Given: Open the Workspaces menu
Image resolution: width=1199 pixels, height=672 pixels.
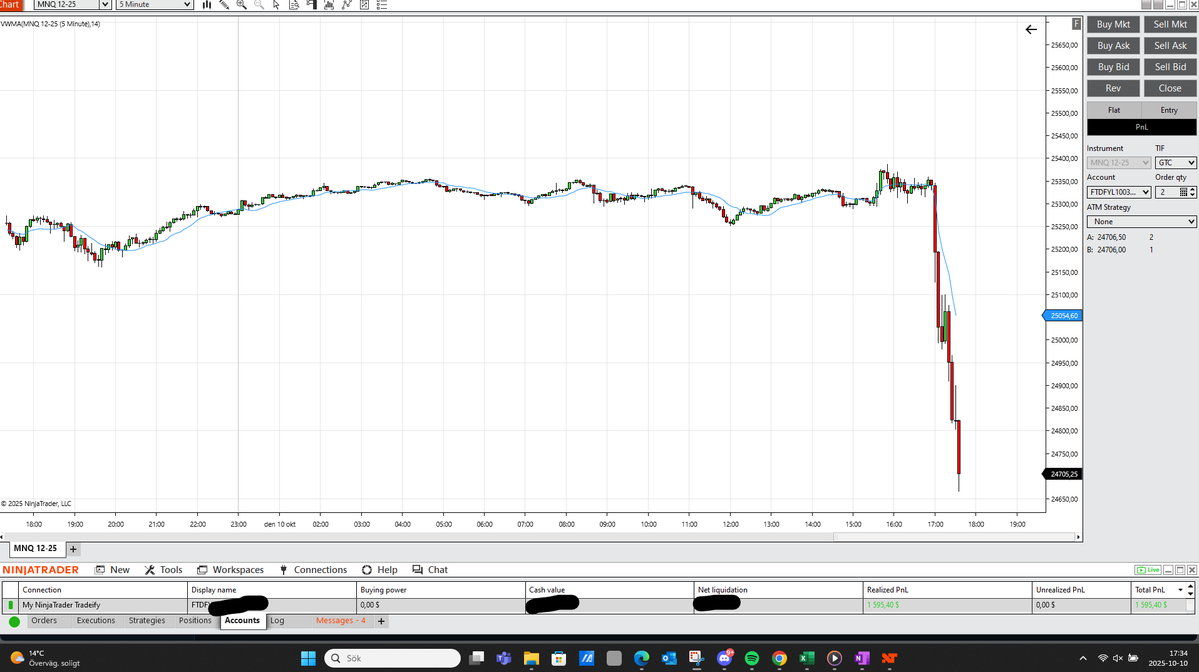Looking at the screenshot, I should coord(230,570).
